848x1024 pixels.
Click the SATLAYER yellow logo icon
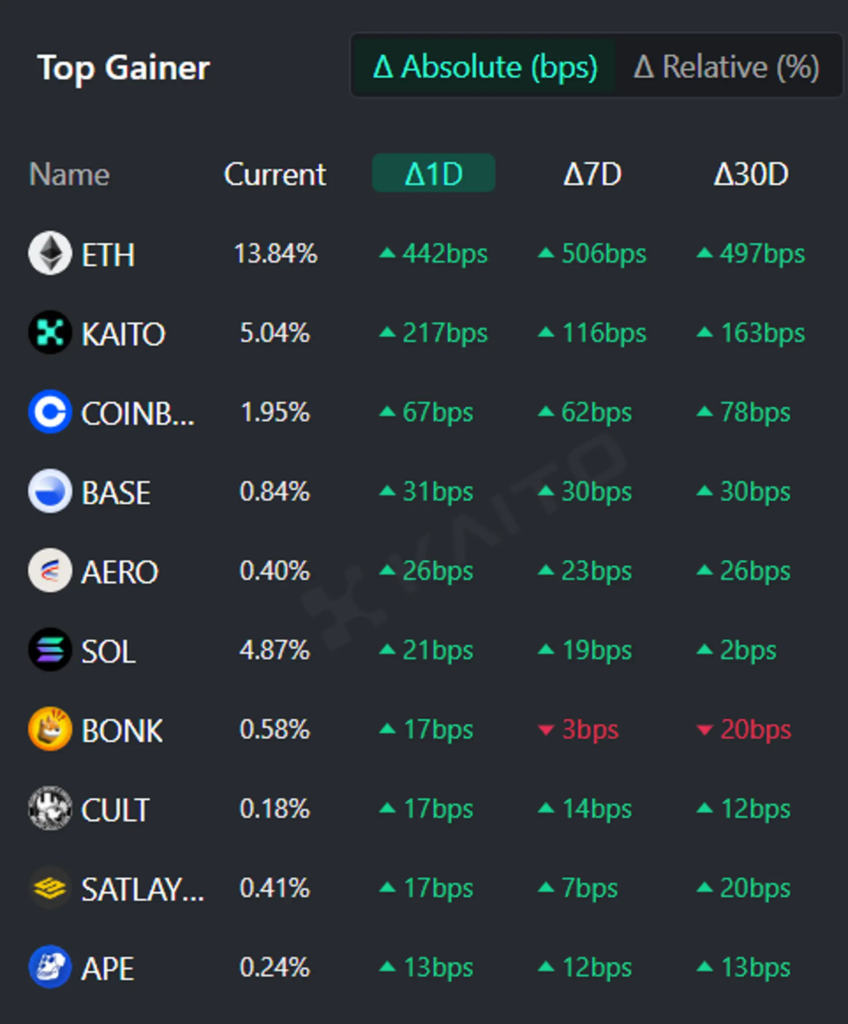(49, 888)
